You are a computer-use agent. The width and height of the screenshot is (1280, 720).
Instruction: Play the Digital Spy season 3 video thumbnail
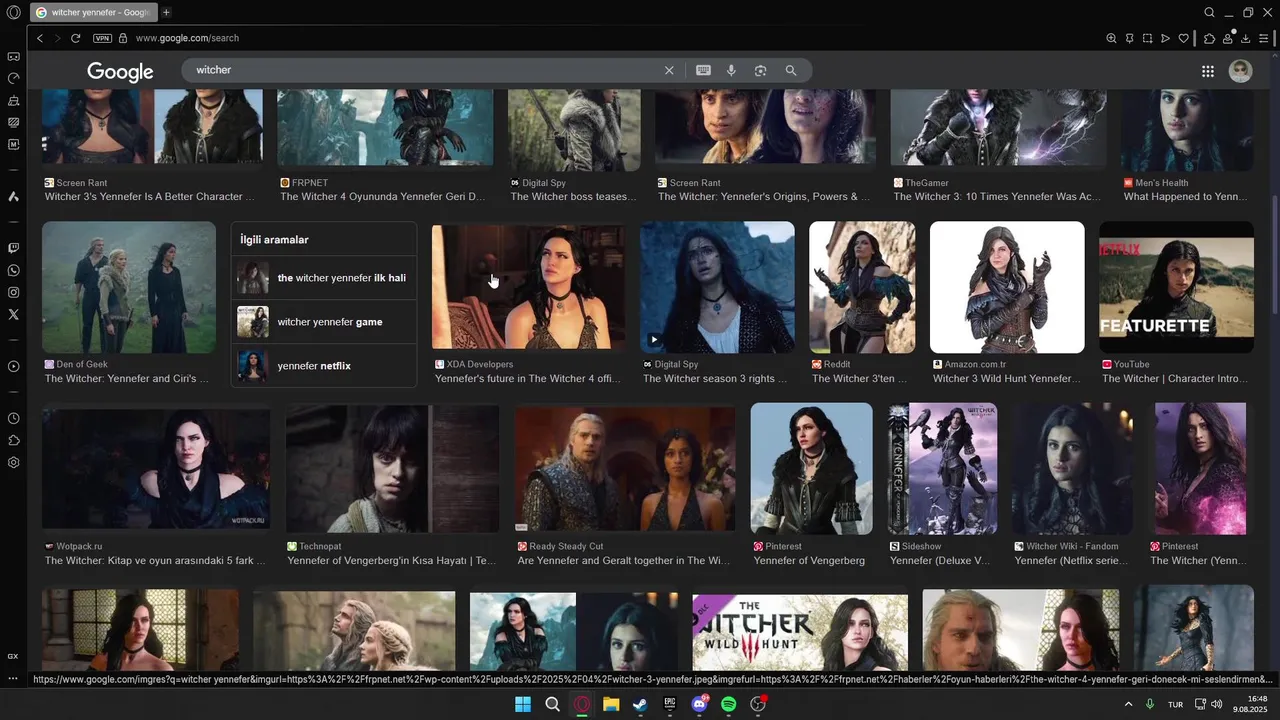(x=717, y=287)
